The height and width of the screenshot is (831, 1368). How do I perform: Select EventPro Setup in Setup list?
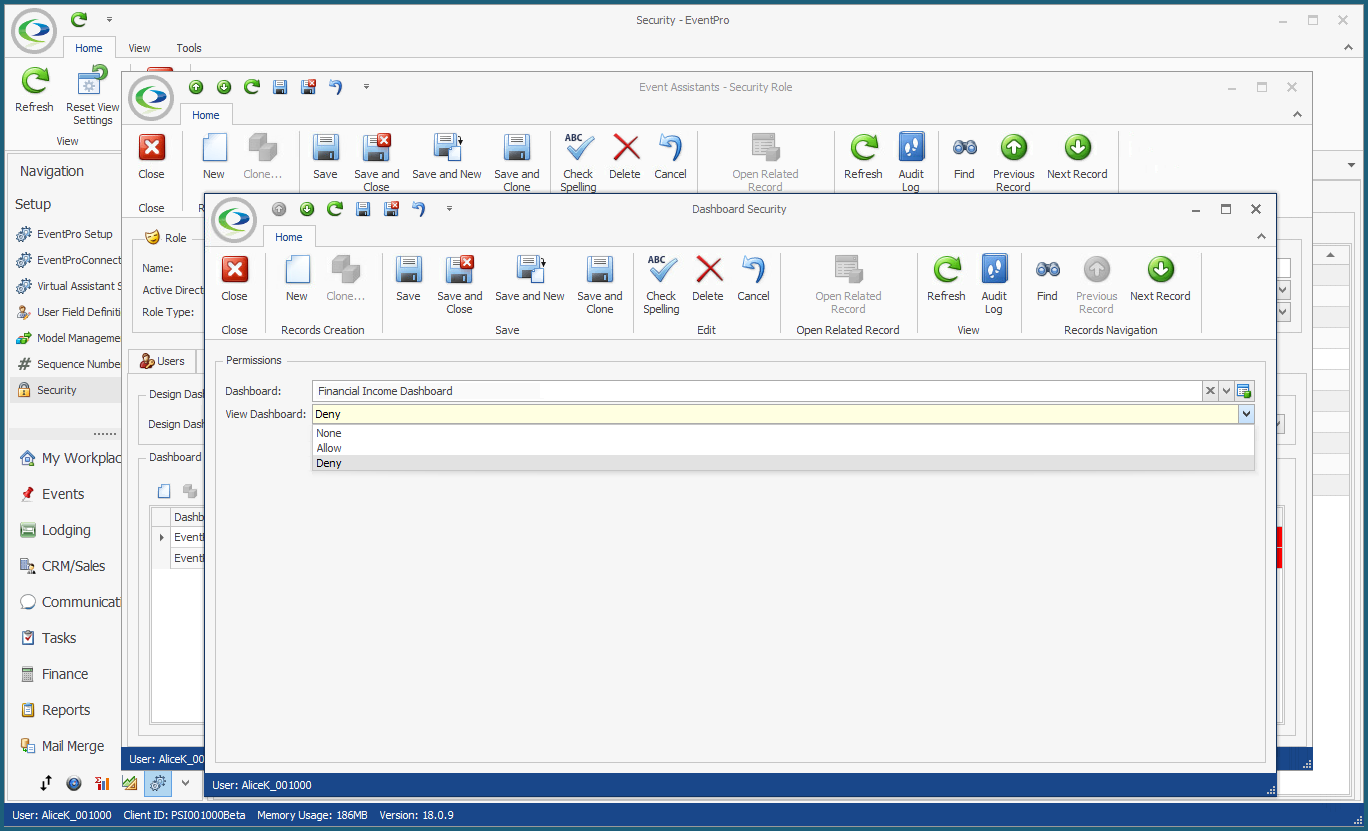coord(66,234)
